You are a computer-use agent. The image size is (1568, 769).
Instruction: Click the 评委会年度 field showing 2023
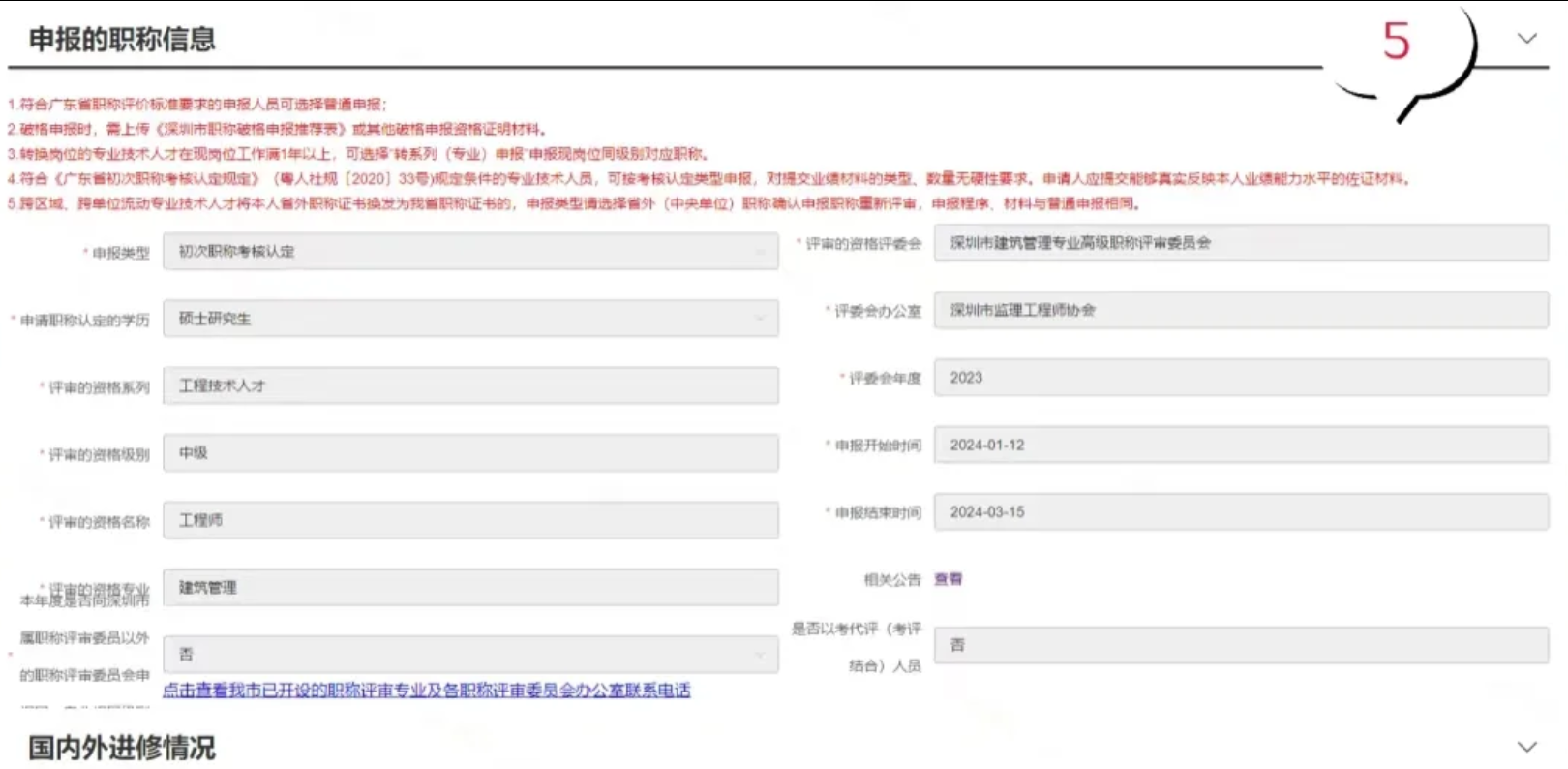click(x=1240, y=378)
